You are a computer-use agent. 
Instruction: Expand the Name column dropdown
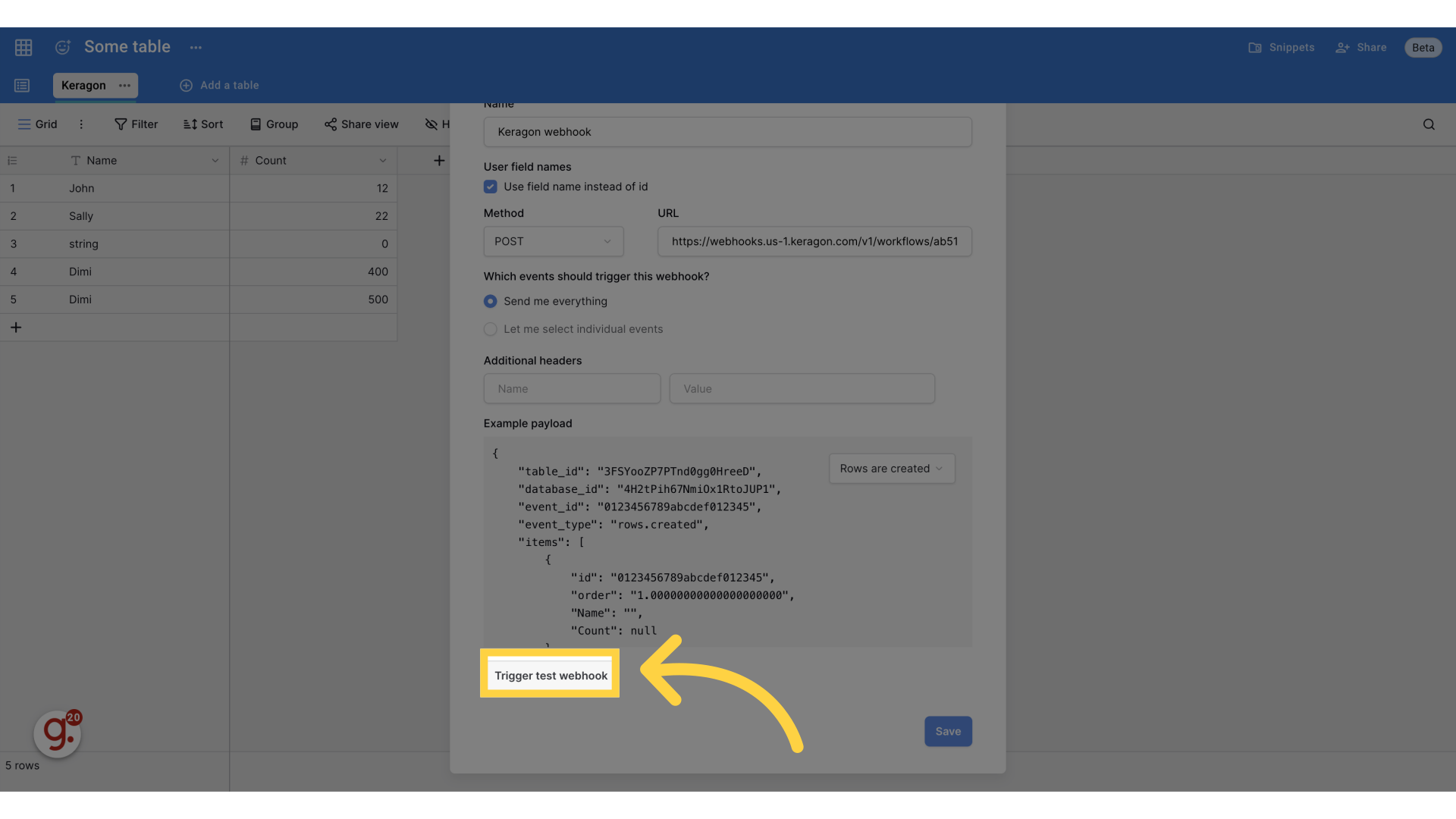[215, 161]
